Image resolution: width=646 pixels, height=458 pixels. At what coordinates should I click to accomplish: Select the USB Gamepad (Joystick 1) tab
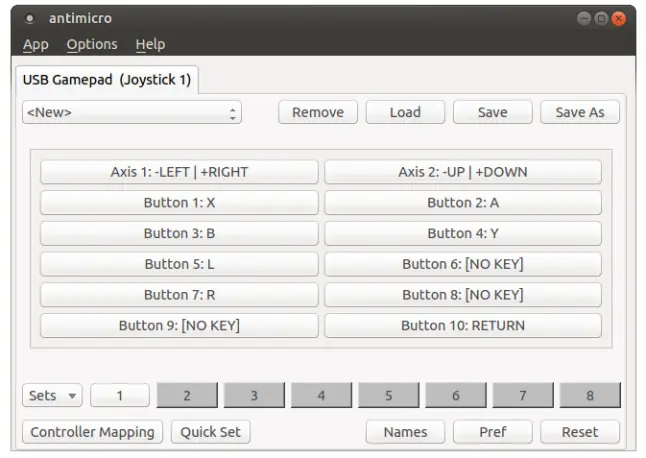coord(107,79)
